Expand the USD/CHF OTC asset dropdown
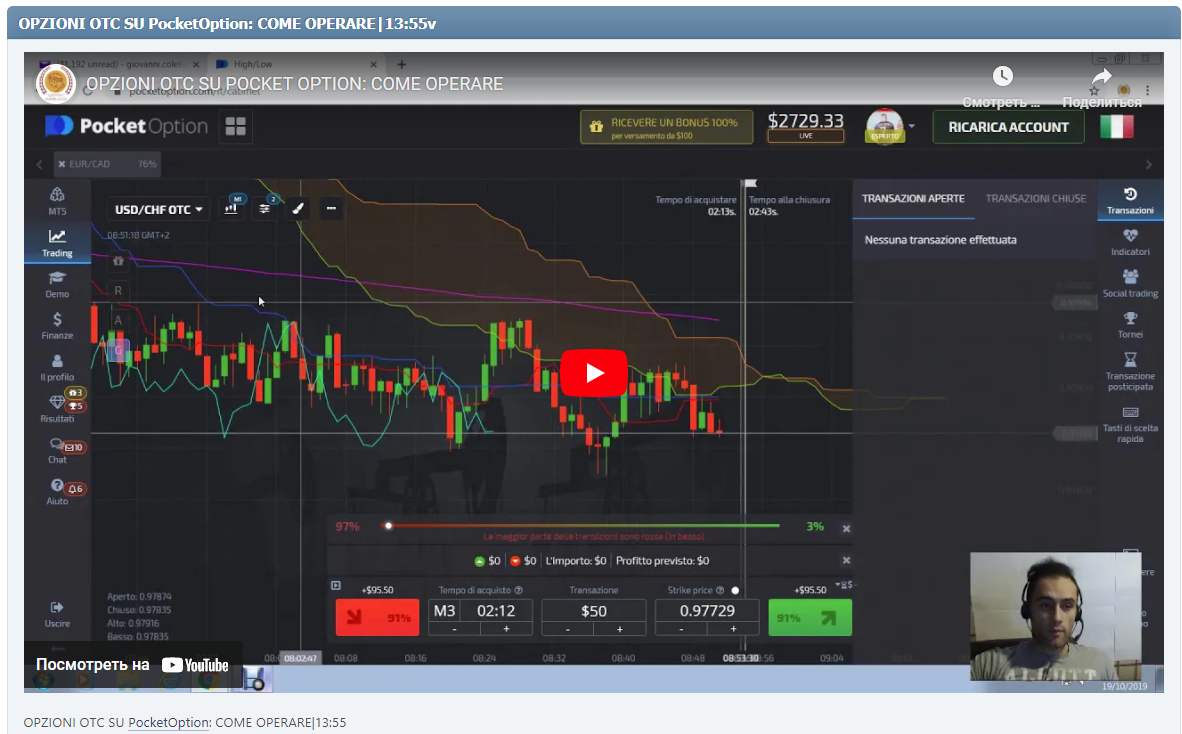1182x734 pixels. [159, 209]
